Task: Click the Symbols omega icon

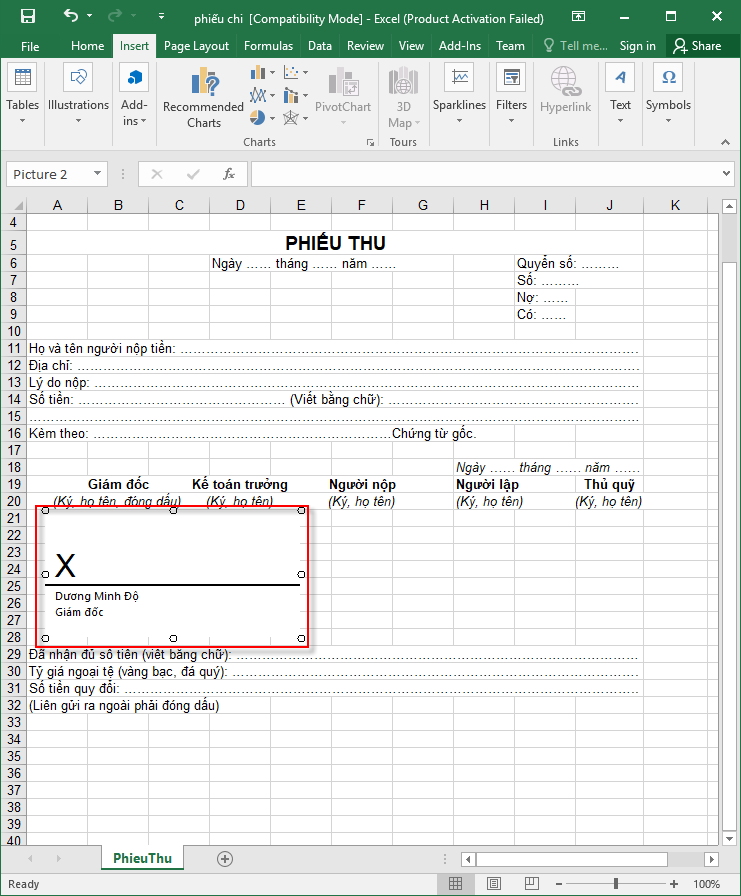Action: point(668,78)
